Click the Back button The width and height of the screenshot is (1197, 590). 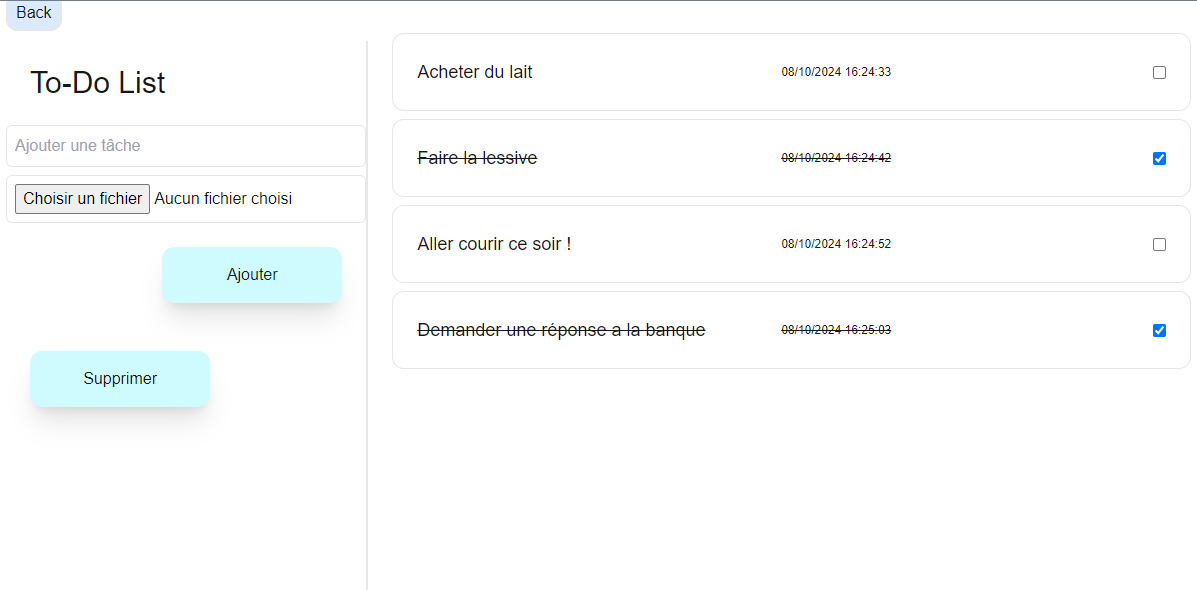[34, 13]
